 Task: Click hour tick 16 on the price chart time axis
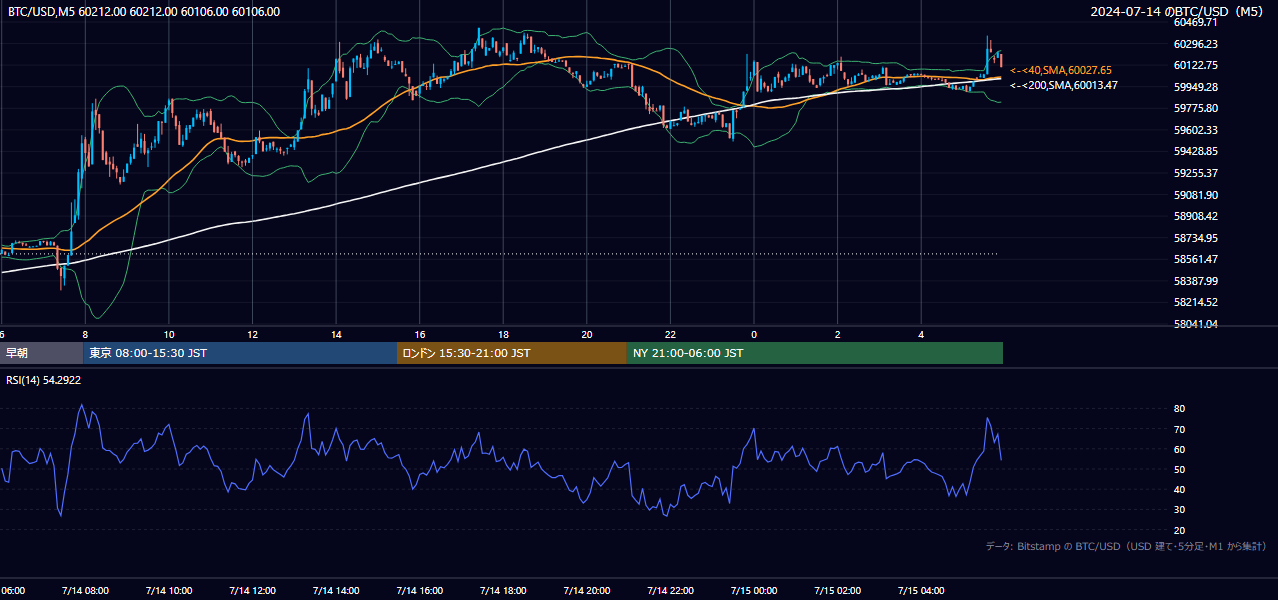420,335
